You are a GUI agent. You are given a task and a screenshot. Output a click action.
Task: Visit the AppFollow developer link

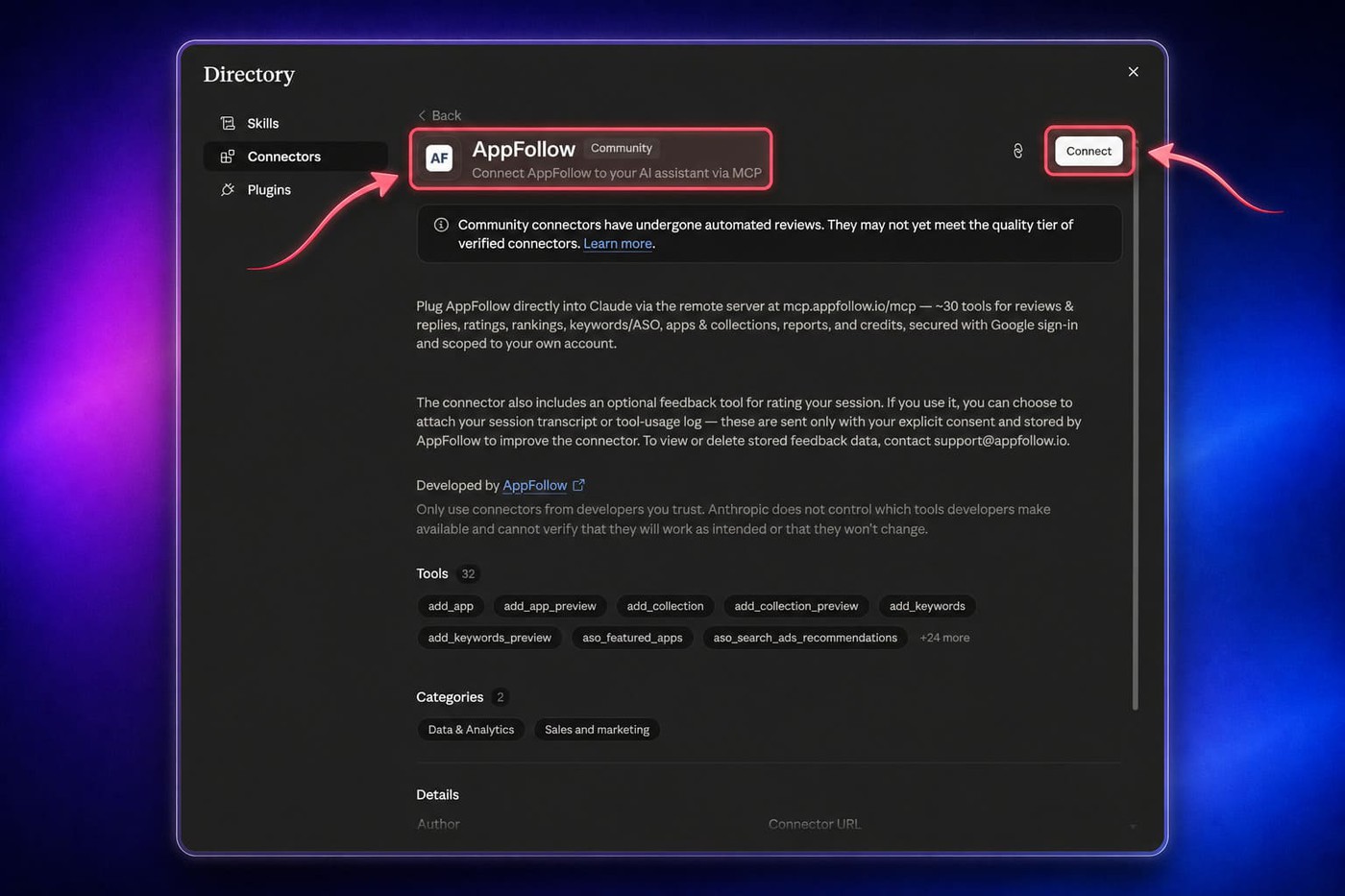coord(535,485)
